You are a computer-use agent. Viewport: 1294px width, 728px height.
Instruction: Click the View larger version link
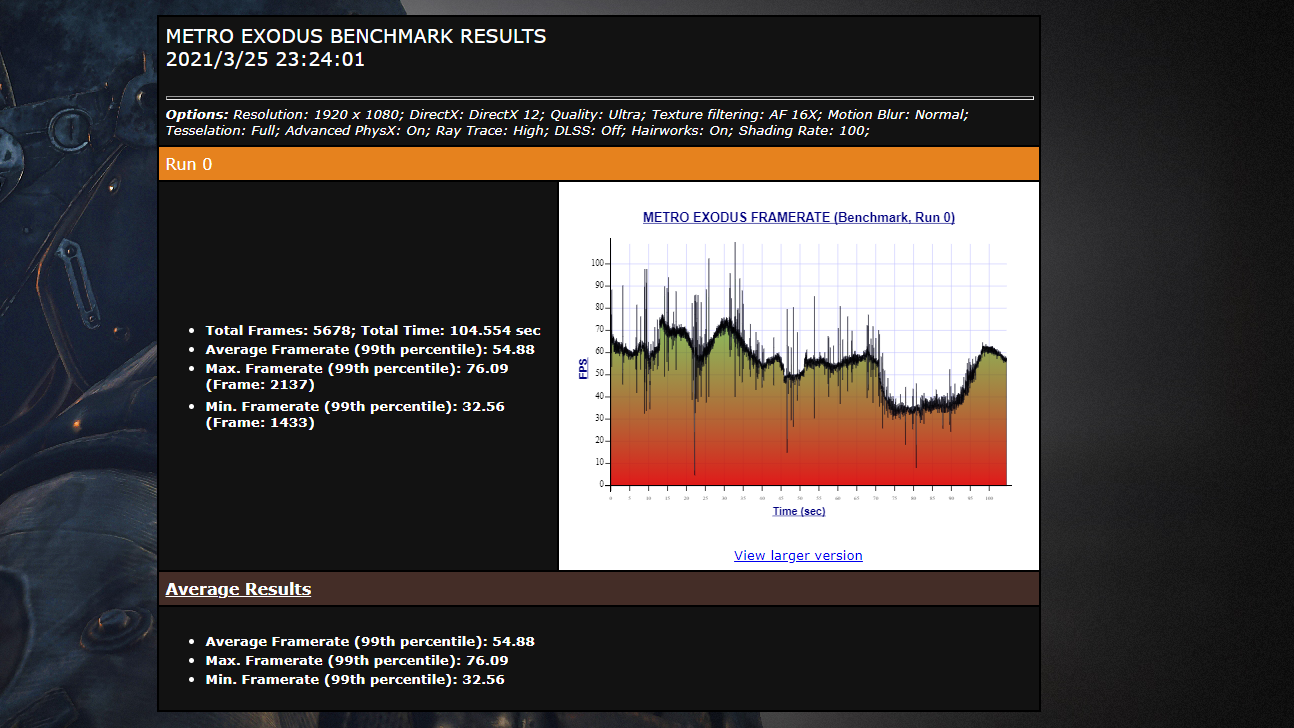click(797, 556)
